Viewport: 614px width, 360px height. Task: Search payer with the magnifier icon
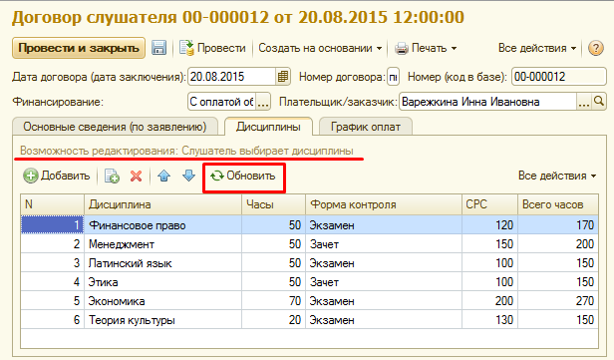pyautogui.click(x=599, y=102)
